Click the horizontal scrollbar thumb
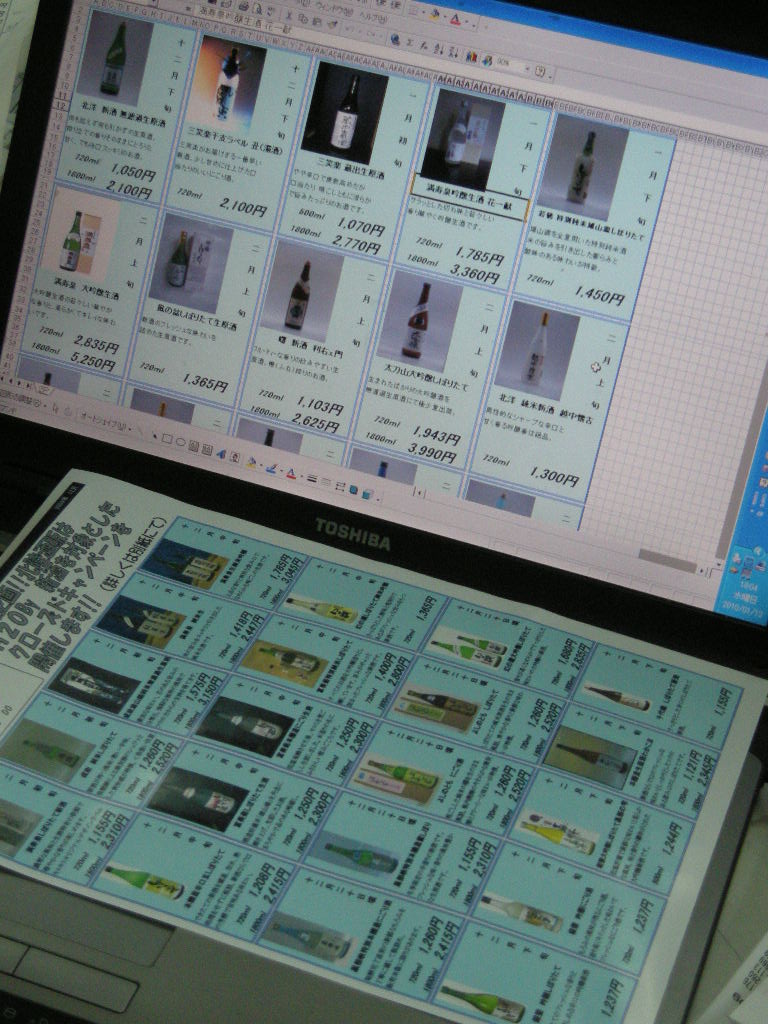 [668, 561]
